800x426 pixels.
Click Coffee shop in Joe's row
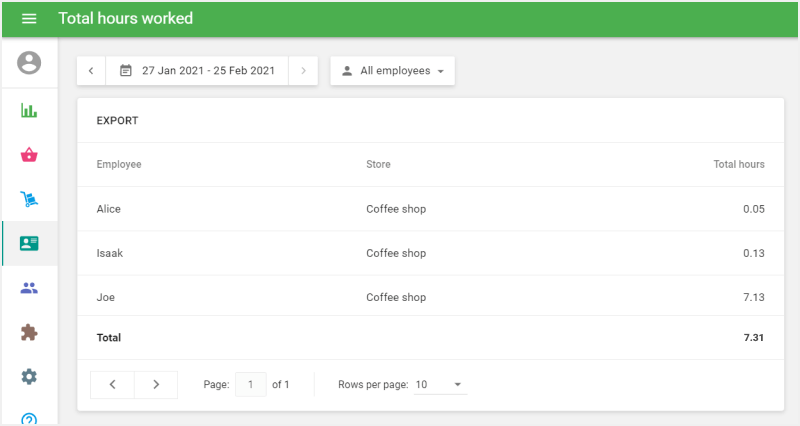click(x=396, y=297)
